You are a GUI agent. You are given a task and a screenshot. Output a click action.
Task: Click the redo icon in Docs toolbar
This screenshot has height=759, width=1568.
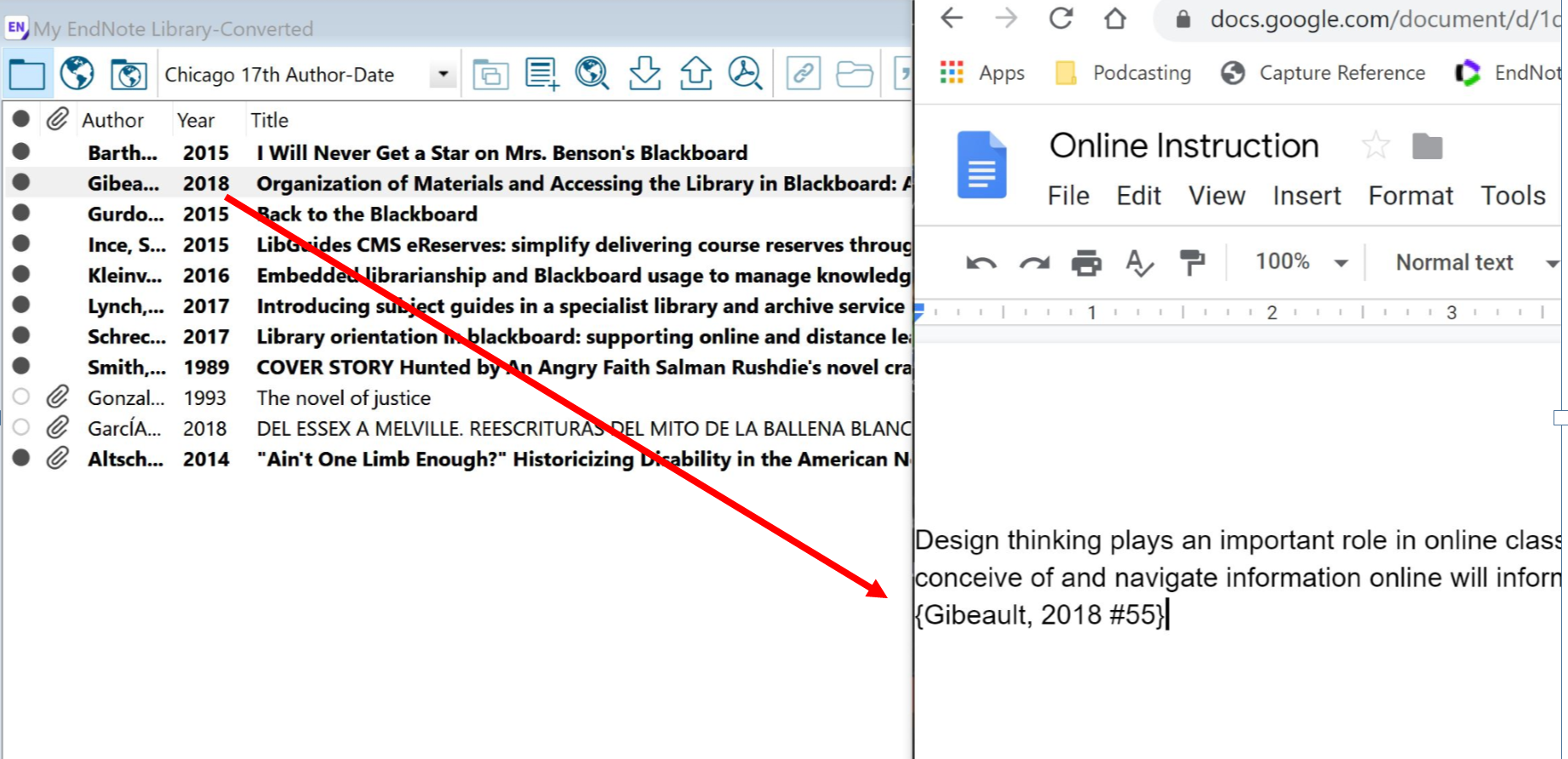click(x=1034, y=263)
